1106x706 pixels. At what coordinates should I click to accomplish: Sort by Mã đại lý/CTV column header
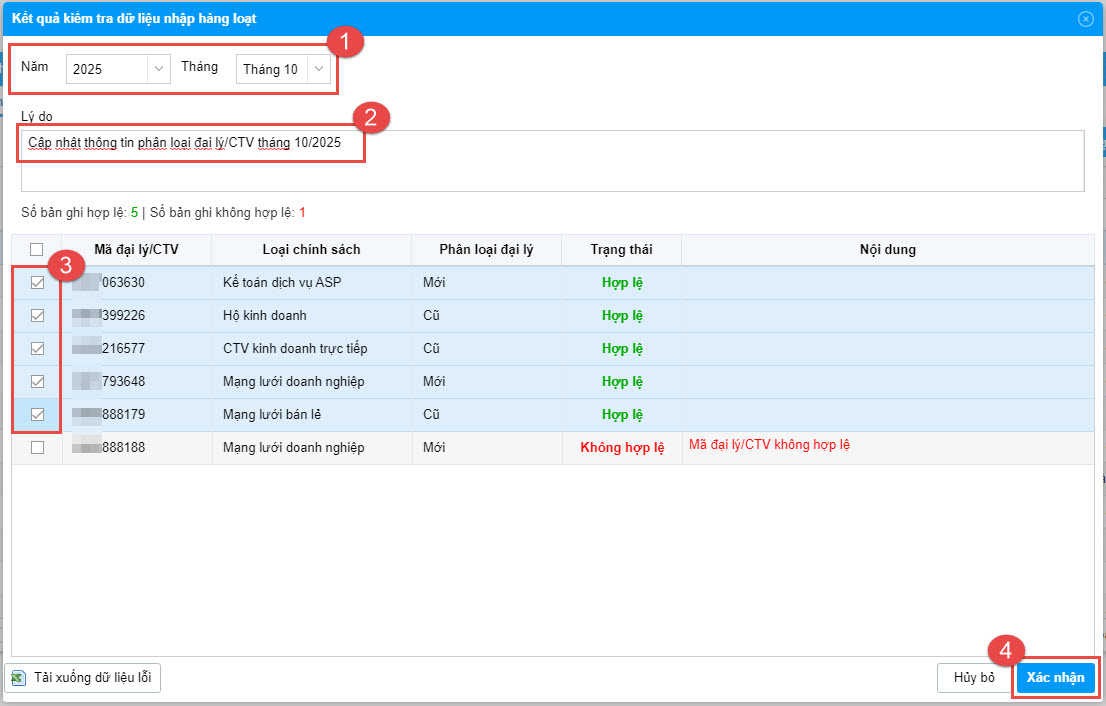click(136, 249)
